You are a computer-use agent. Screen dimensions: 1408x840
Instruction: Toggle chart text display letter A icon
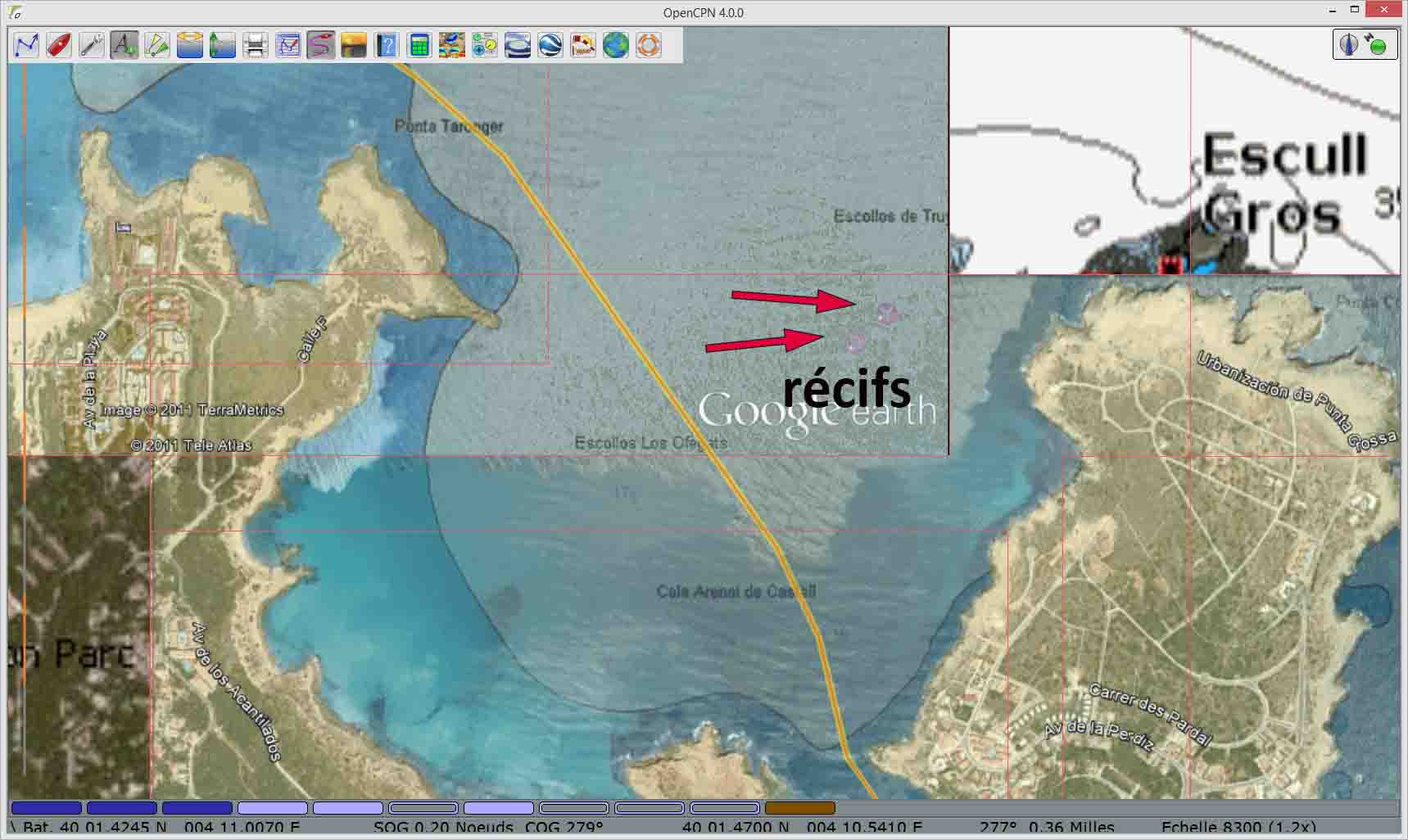point(125,45)
